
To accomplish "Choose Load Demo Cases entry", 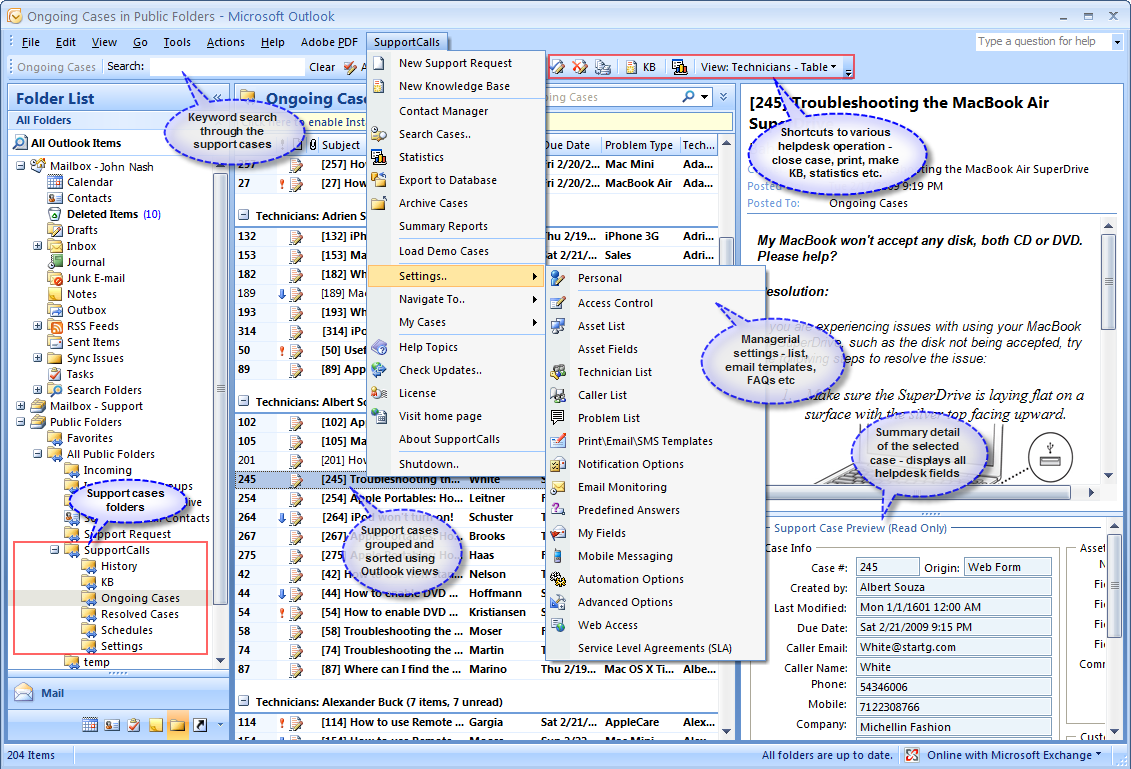I will pyautogui.click(x=444, y=251).
